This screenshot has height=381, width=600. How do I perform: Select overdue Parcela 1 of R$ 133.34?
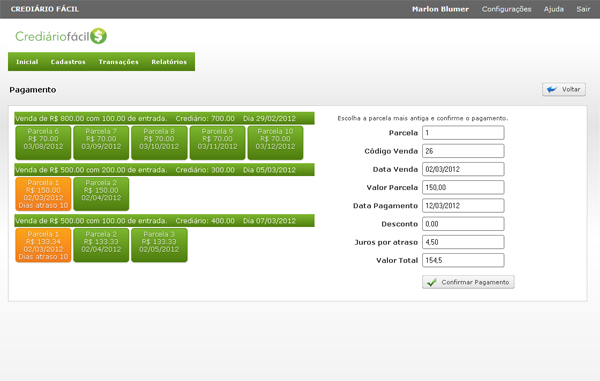pos(43,245)
